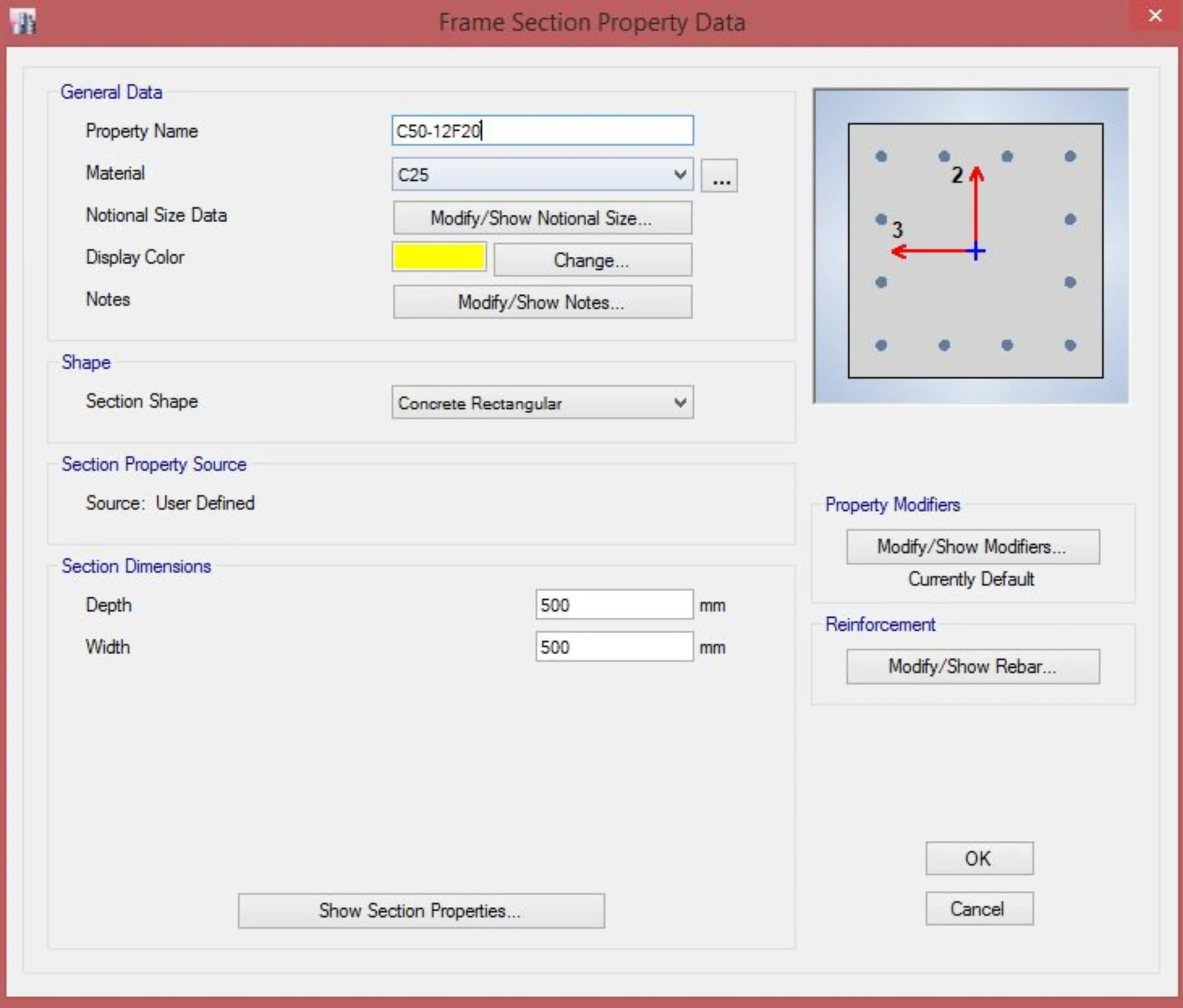
Task: Click the Material dropdown arrow
Action: pyautogui.click(x=679, y=174)
